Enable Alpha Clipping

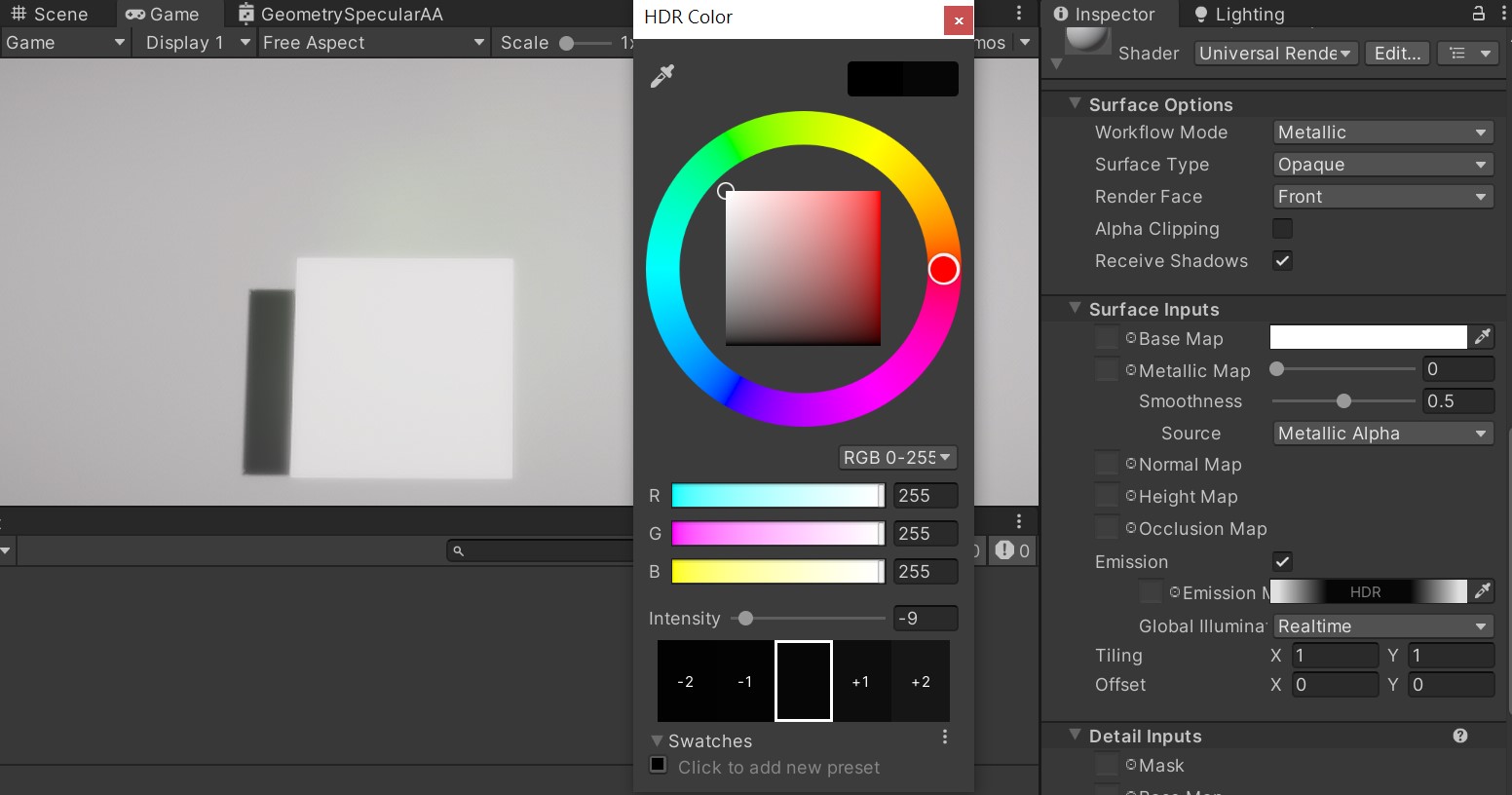tap(1282, 228)
